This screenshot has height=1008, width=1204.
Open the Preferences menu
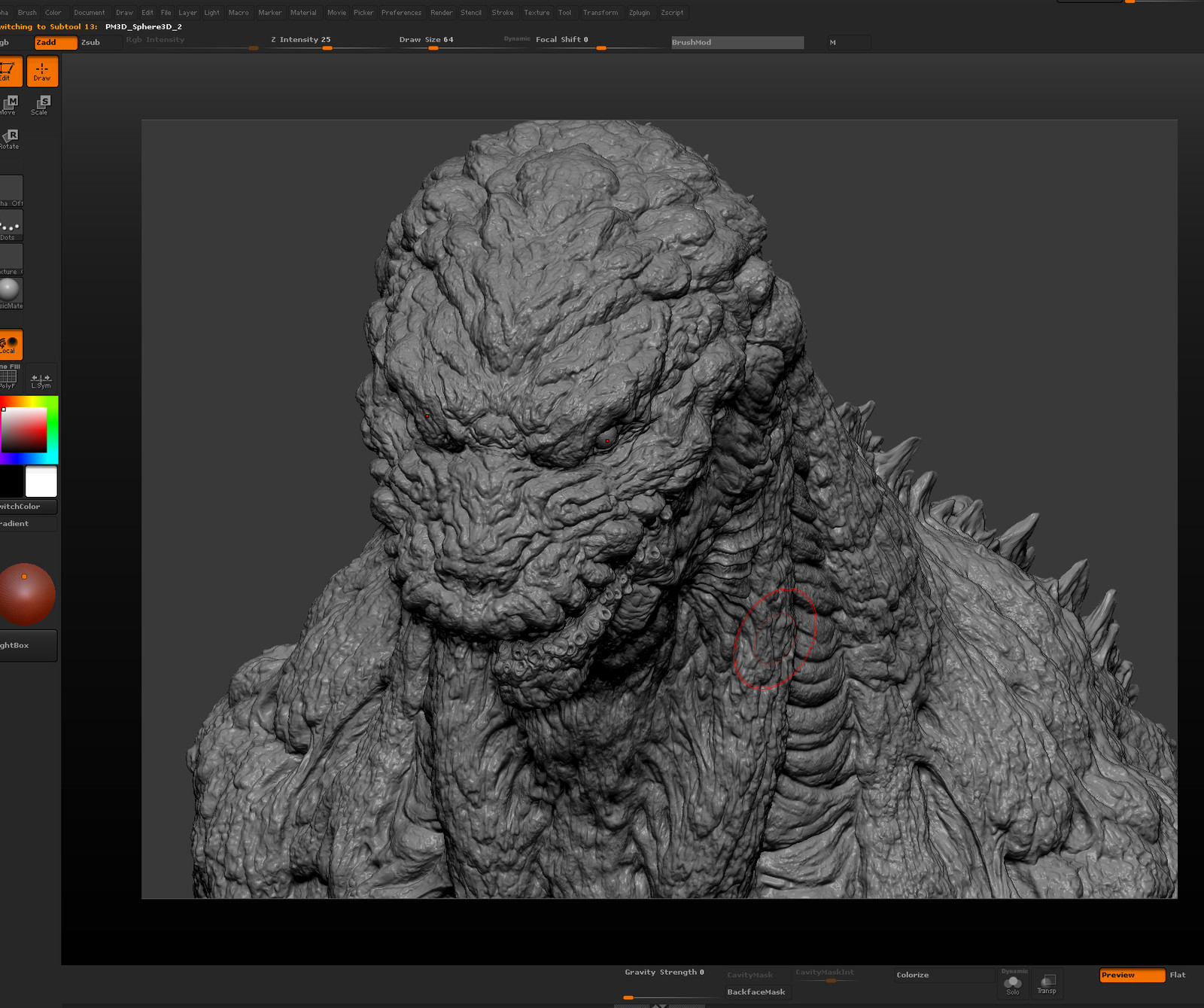pos(402,13)
